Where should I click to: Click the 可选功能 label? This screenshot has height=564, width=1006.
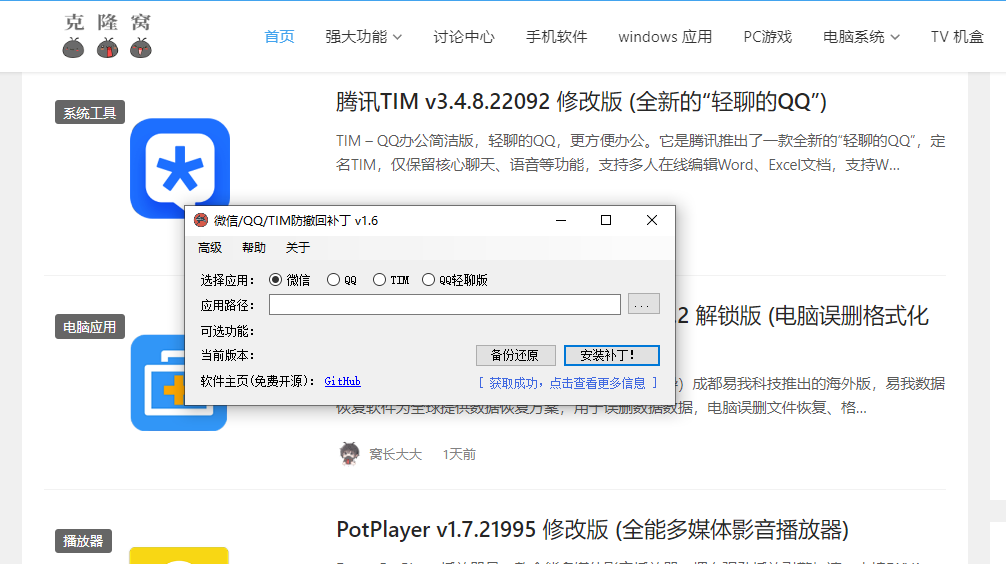click(227, 331)
